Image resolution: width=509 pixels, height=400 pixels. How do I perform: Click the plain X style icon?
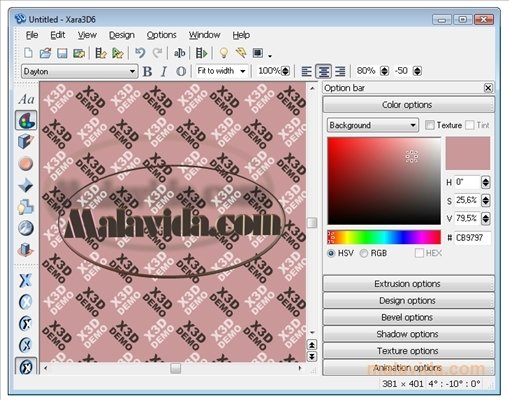pyautogui.click(x=26, y=280)
